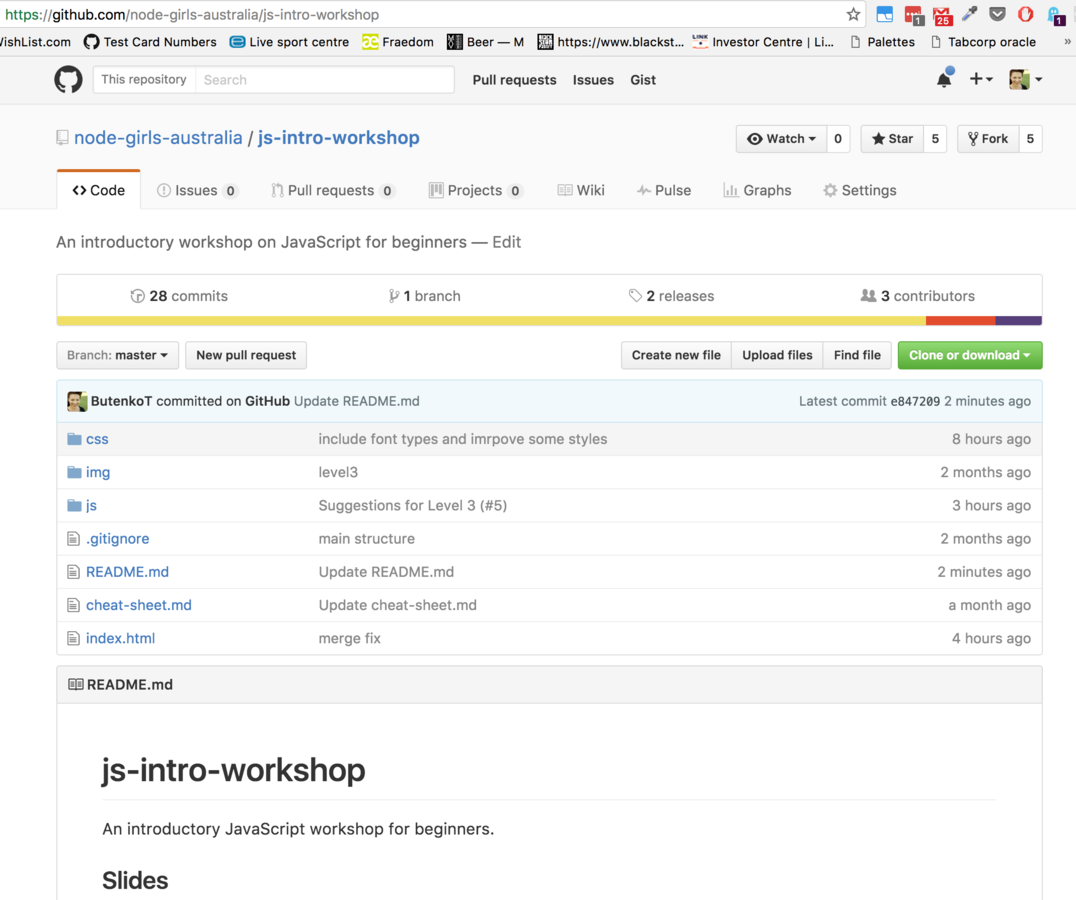Open node-girls-australia organization link
1076x900 pixels.
pos(158,138)
